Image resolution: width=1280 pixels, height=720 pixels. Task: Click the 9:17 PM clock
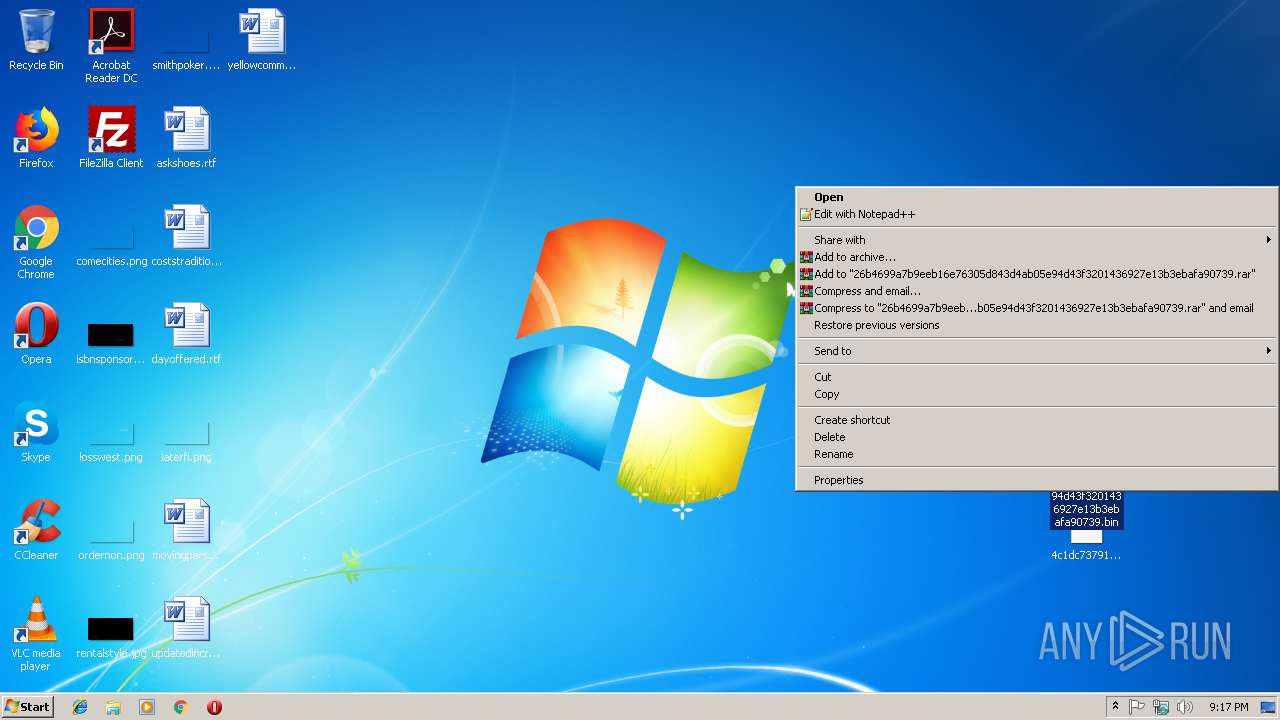pos(1228,707)
